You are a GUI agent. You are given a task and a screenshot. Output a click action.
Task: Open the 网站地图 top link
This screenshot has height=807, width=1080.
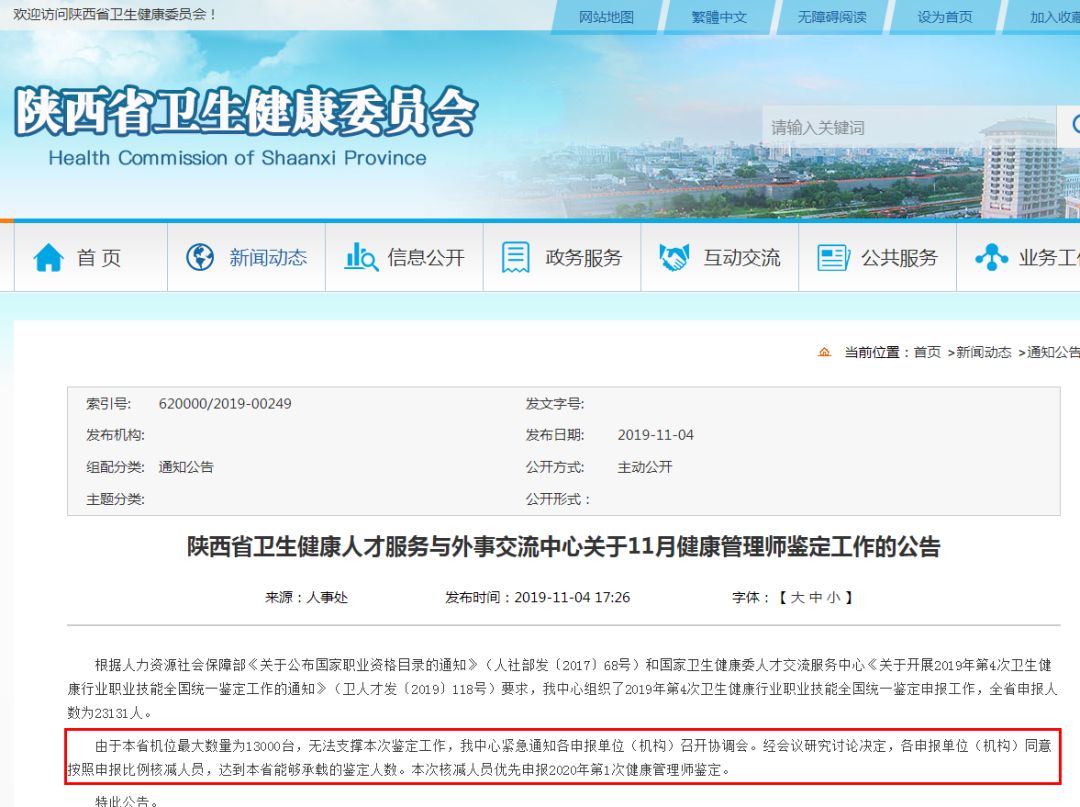tap(606, 17)
